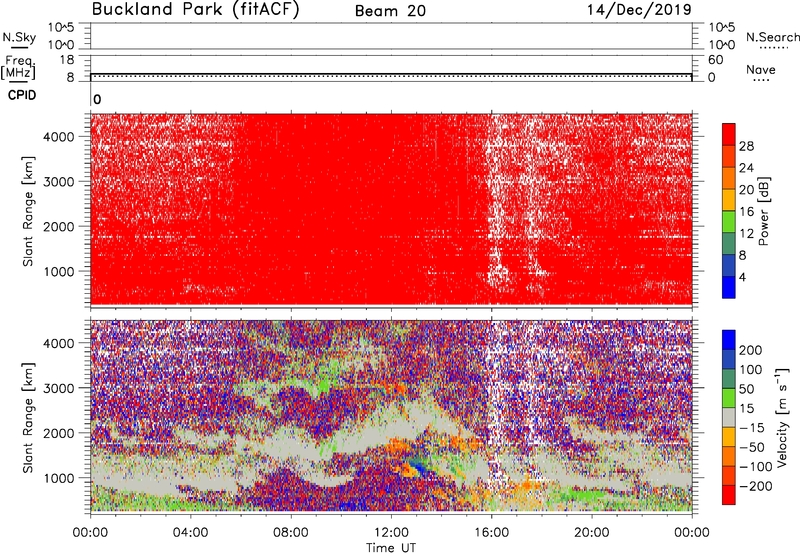Click the green 15–50 velocity swatch

[x=729, y=398]
